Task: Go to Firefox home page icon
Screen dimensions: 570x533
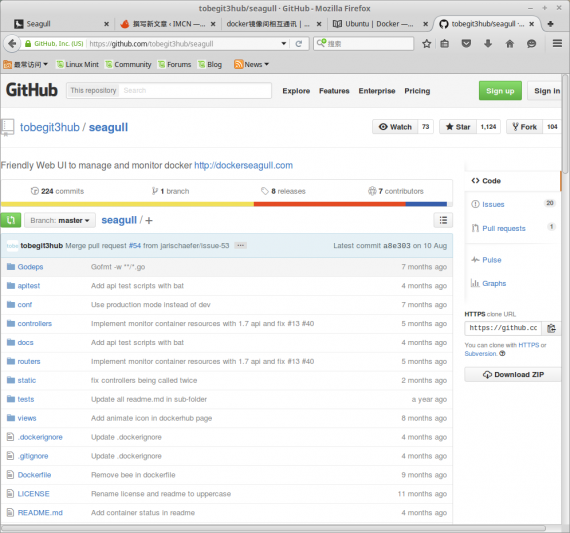Action: tap(510, 44)
